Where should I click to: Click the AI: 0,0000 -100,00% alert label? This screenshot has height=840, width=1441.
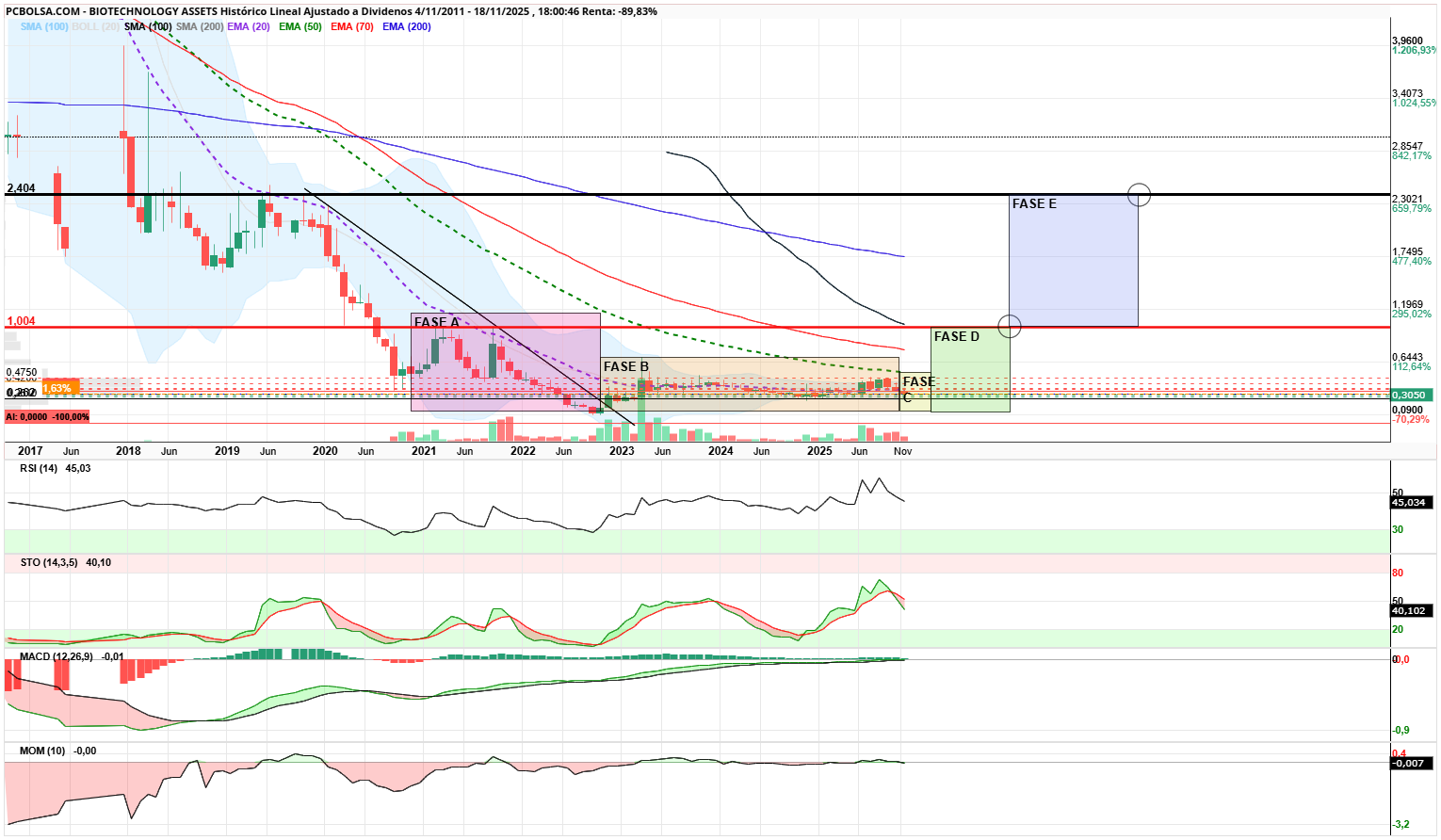(47, 414)
